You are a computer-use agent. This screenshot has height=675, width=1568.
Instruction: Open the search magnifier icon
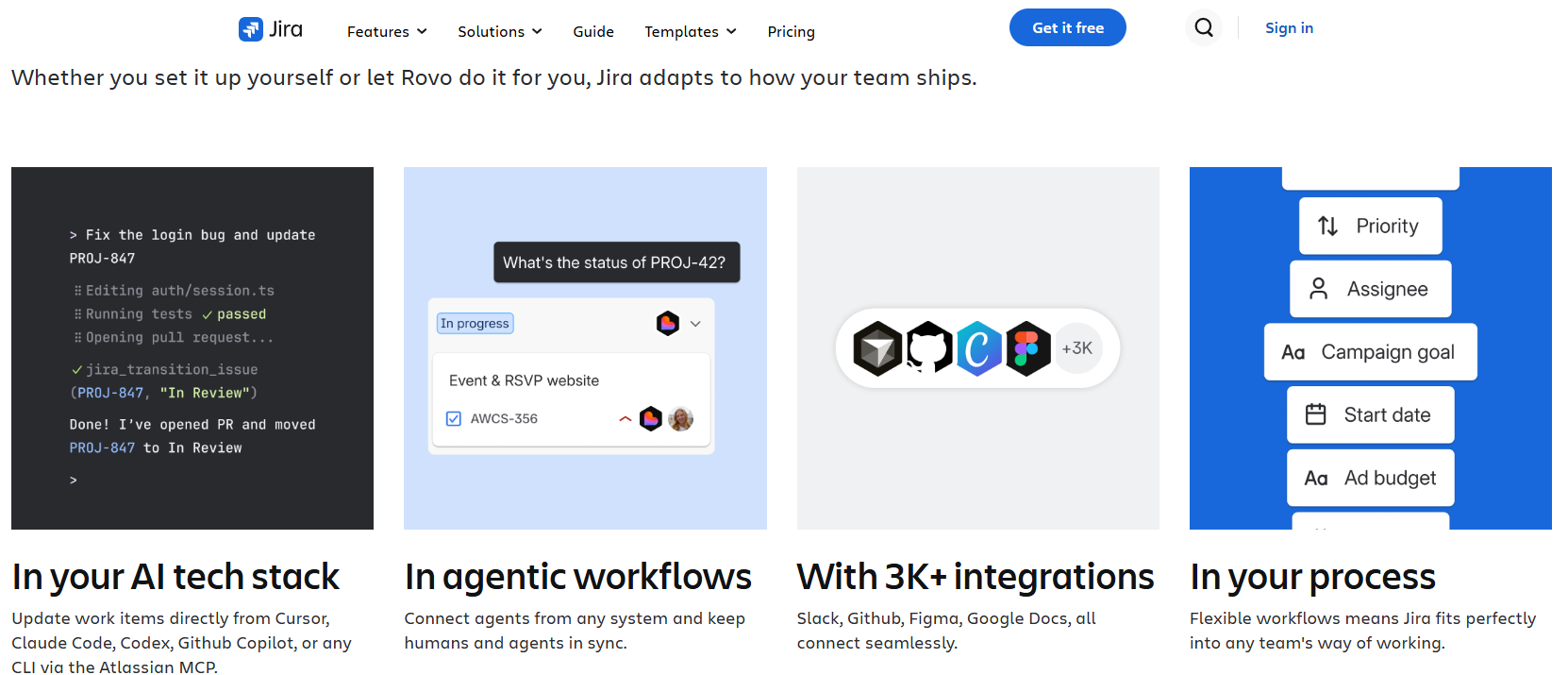tap(1204, 27)
